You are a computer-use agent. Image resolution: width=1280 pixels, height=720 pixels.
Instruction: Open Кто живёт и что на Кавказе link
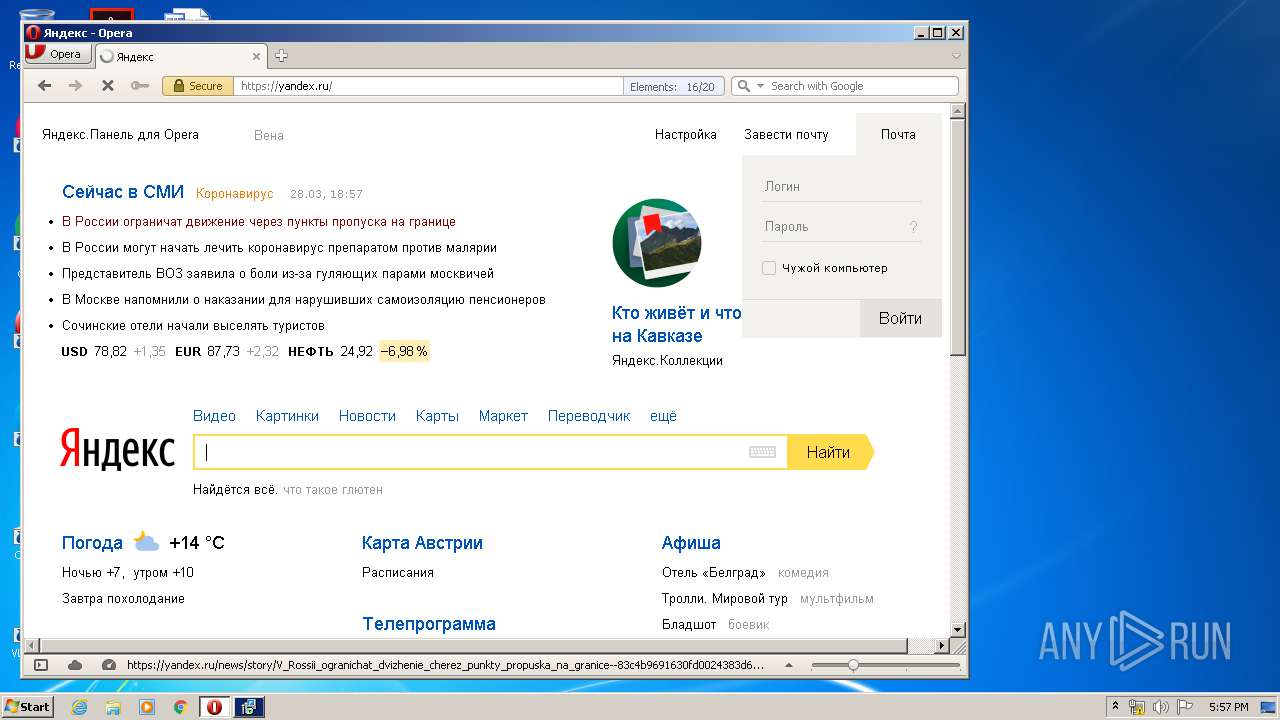pyautogui.click(x=677, y=324)
